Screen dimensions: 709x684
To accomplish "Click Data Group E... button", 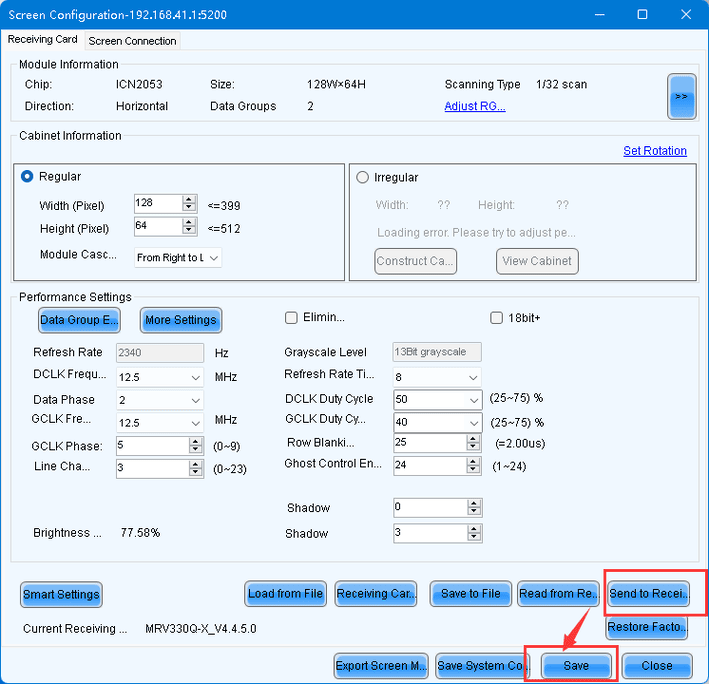I will [79, 320].
